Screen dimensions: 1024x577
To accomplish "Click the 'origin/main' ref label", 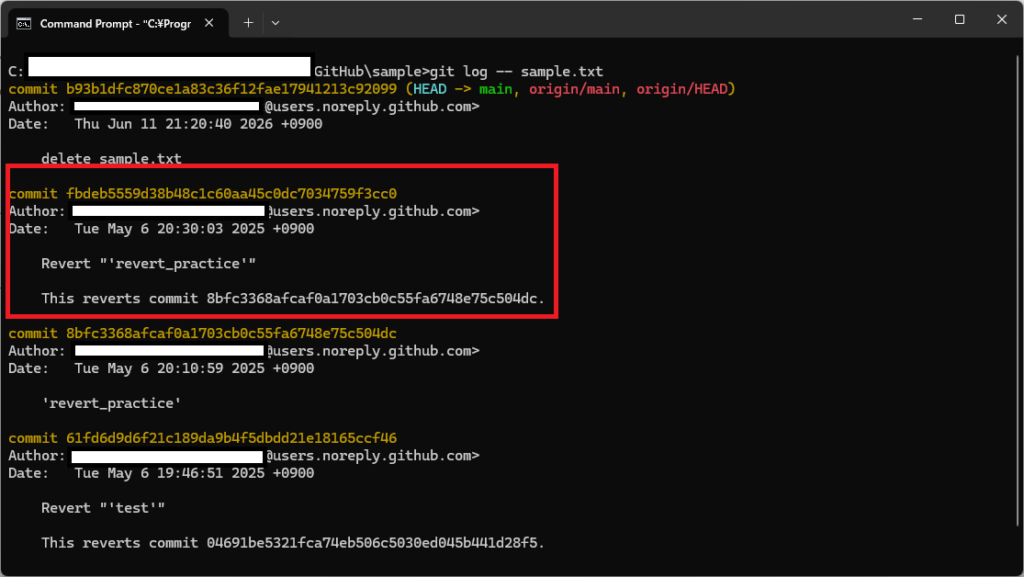I will [574, 89].
